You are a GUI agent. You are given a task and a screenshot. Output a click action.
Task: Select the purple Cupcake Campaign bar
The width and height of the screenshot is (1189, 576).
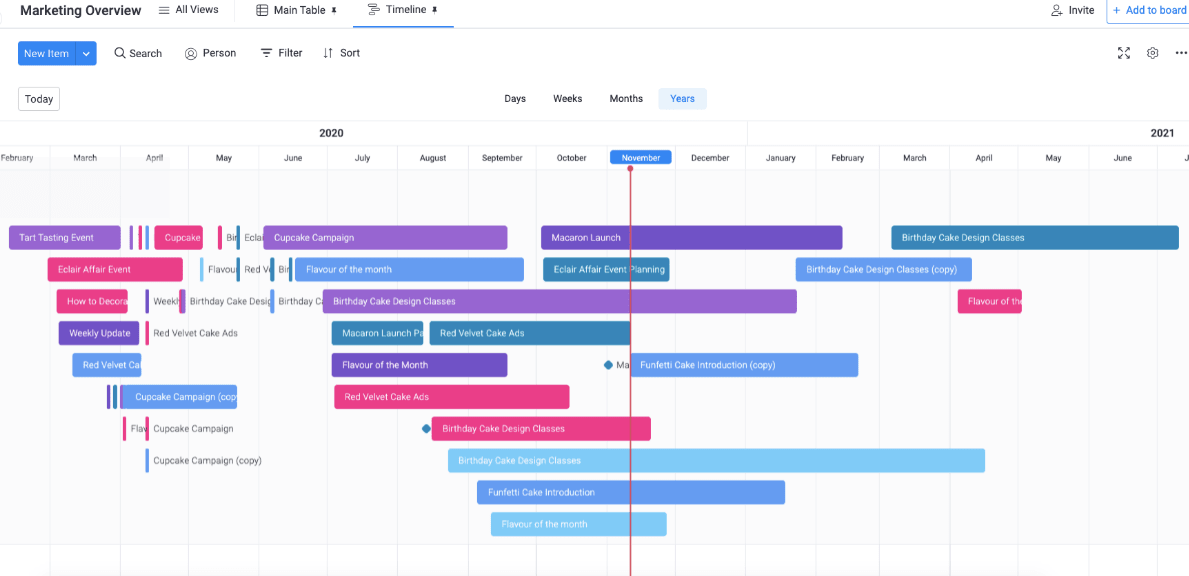[x=385, y=237]
